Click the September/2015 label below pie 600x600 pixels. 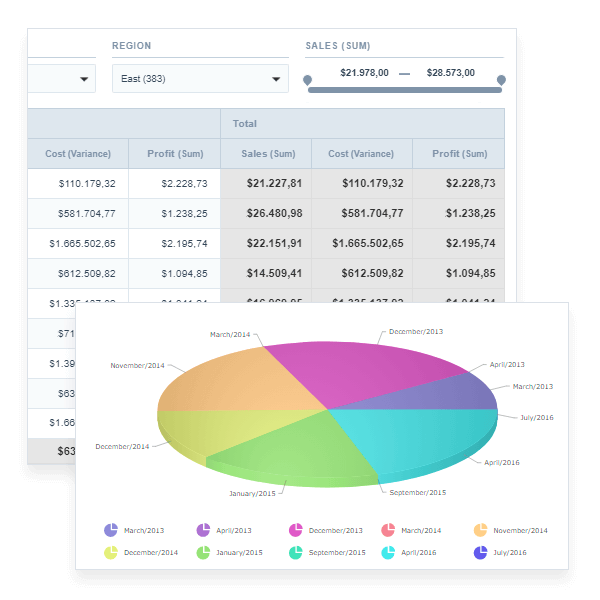pyautogui.click(x=417, y=492)
